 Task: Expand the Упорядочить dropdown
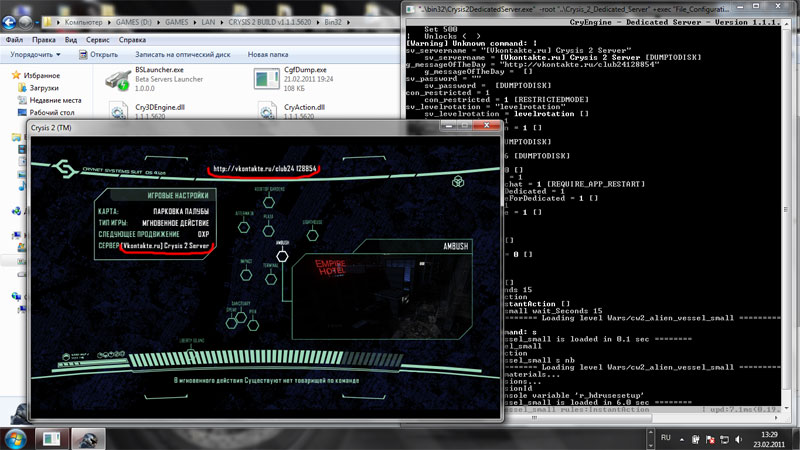(x=36, y=55)
